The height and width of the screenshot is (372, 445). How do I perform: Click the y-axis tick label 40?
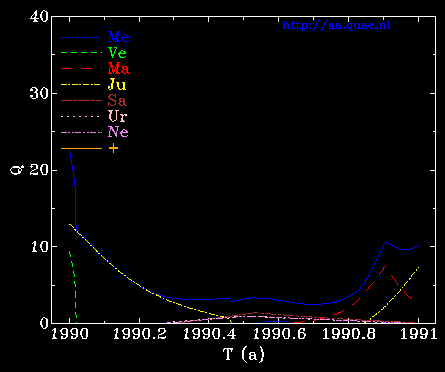click(x=39, y=17)
